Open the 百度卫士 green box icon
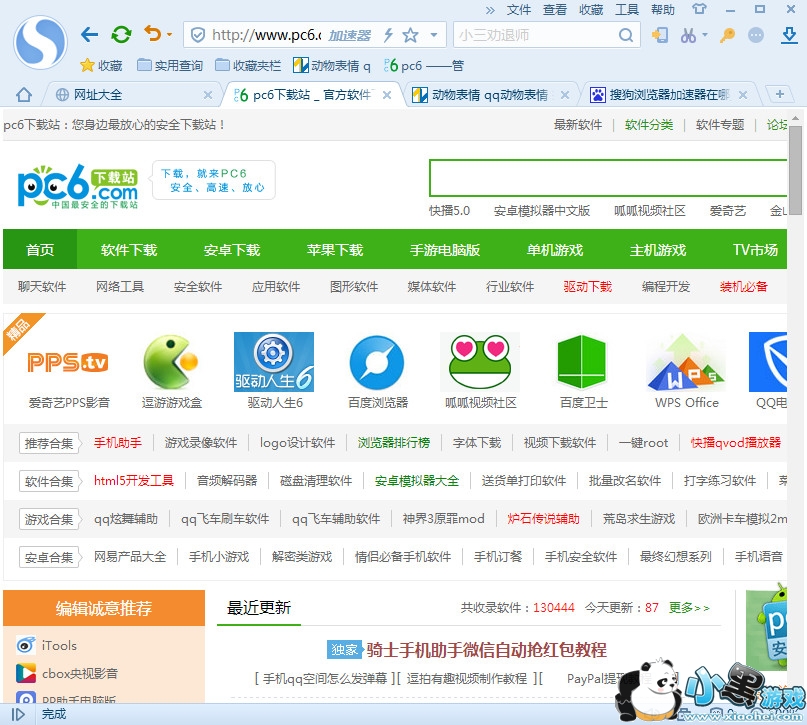The image size is (807, 725). [x=584, y=363]
